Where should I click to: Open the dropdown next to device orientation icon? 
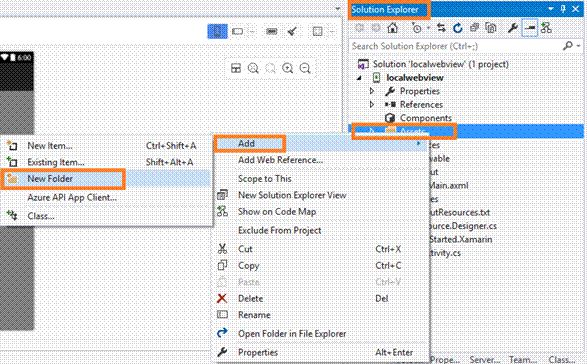pos(252,31)
